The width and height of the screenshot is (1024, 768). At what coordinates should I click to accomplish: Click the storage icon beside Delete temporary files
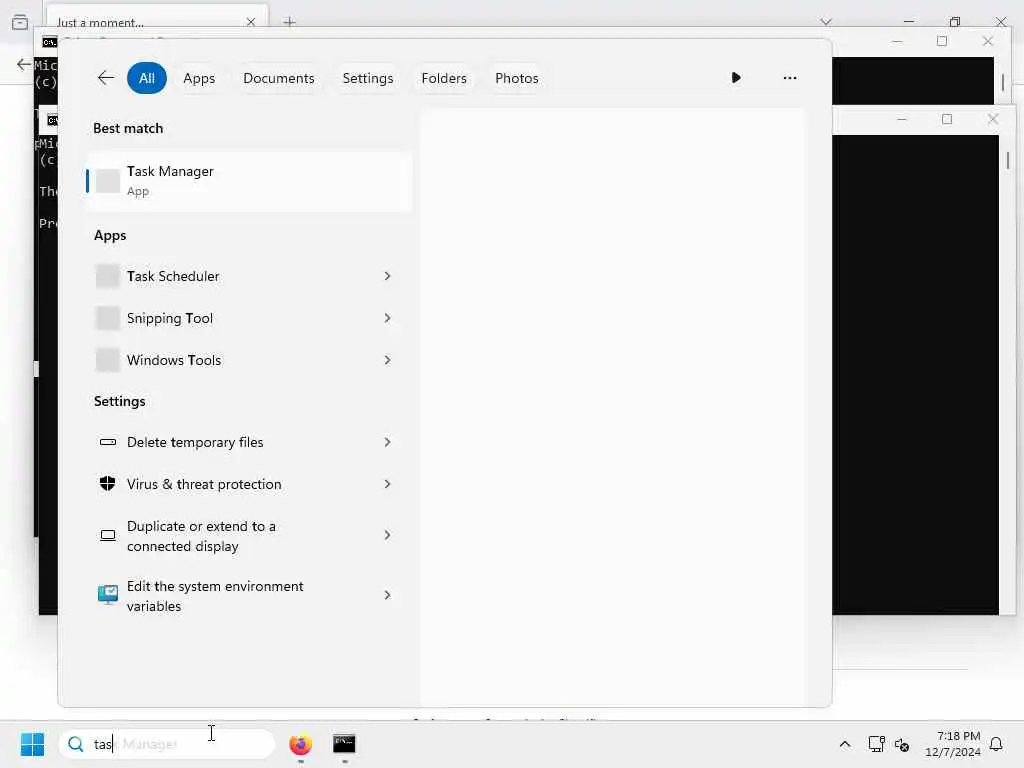coord(108,442)
